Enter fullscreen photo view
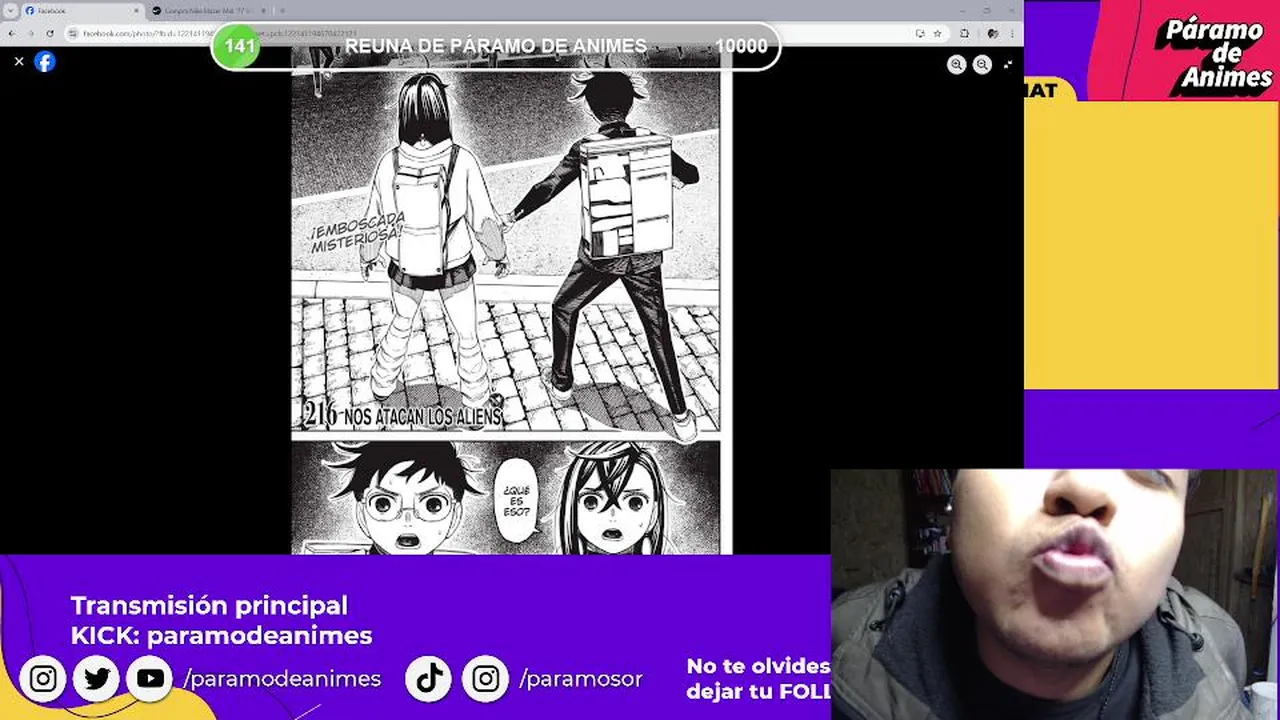The image size is (1280, 720). point(1007,64)
